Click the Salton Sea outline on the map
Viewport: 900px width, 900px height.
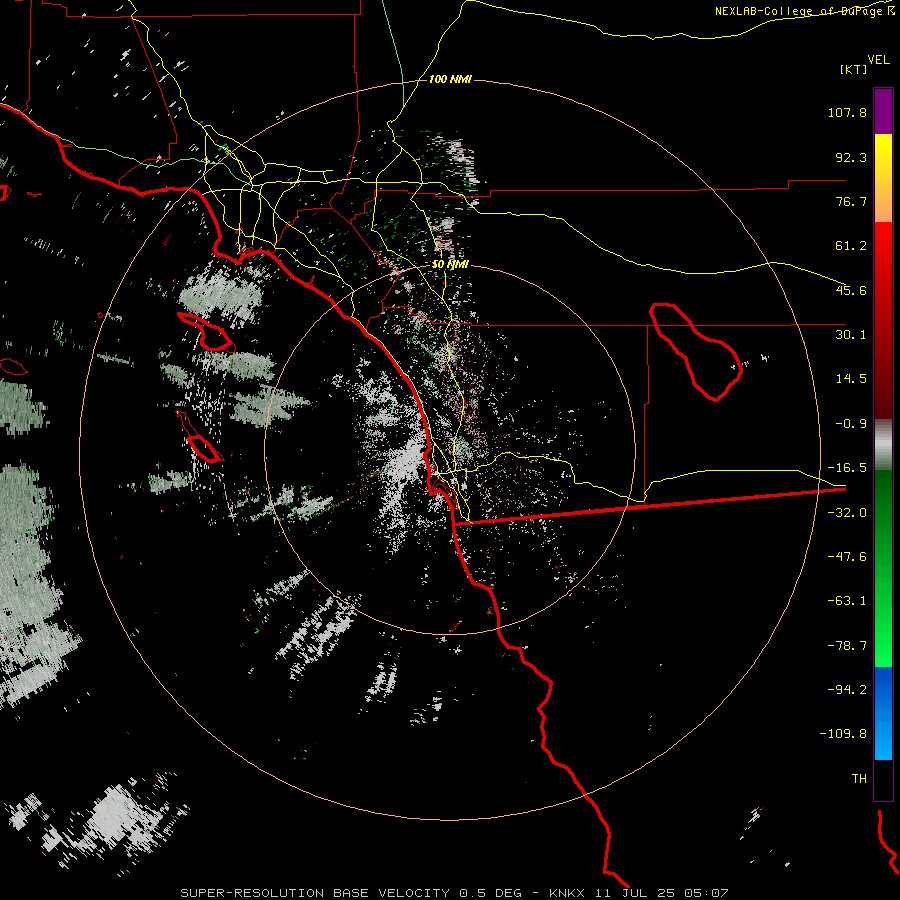(x=696, y=352)
